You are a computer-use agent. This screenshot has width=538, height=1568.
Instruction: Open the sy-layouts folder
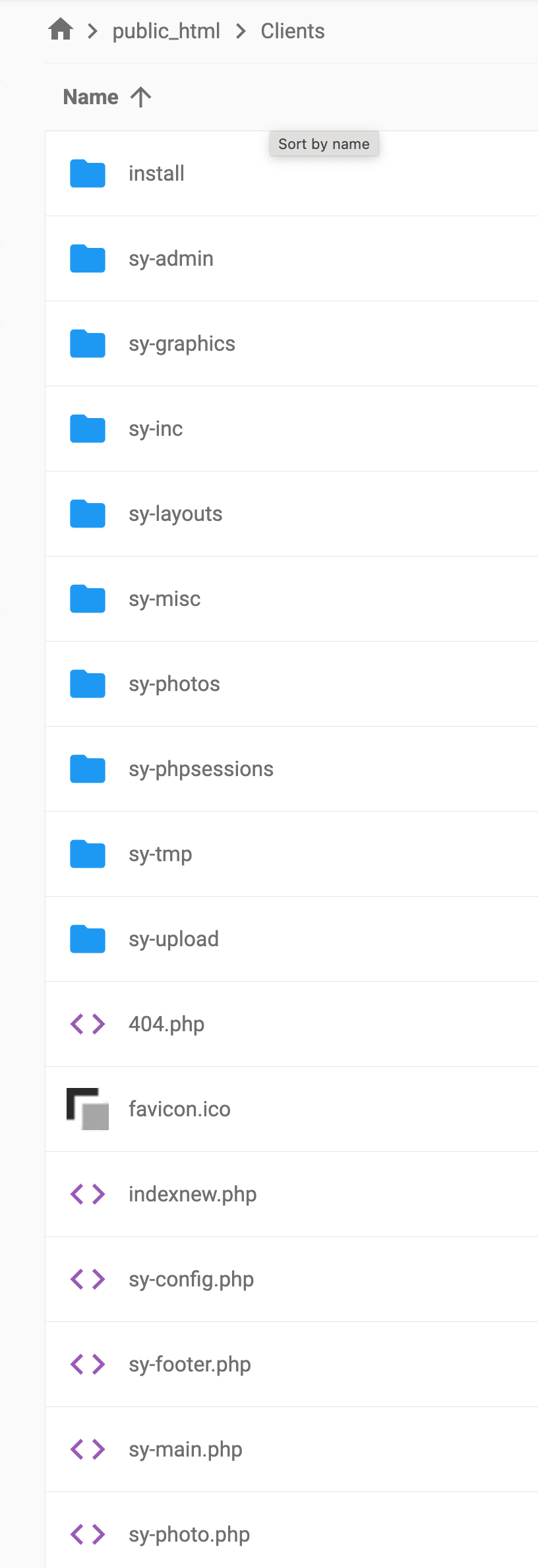pos(175,514)
